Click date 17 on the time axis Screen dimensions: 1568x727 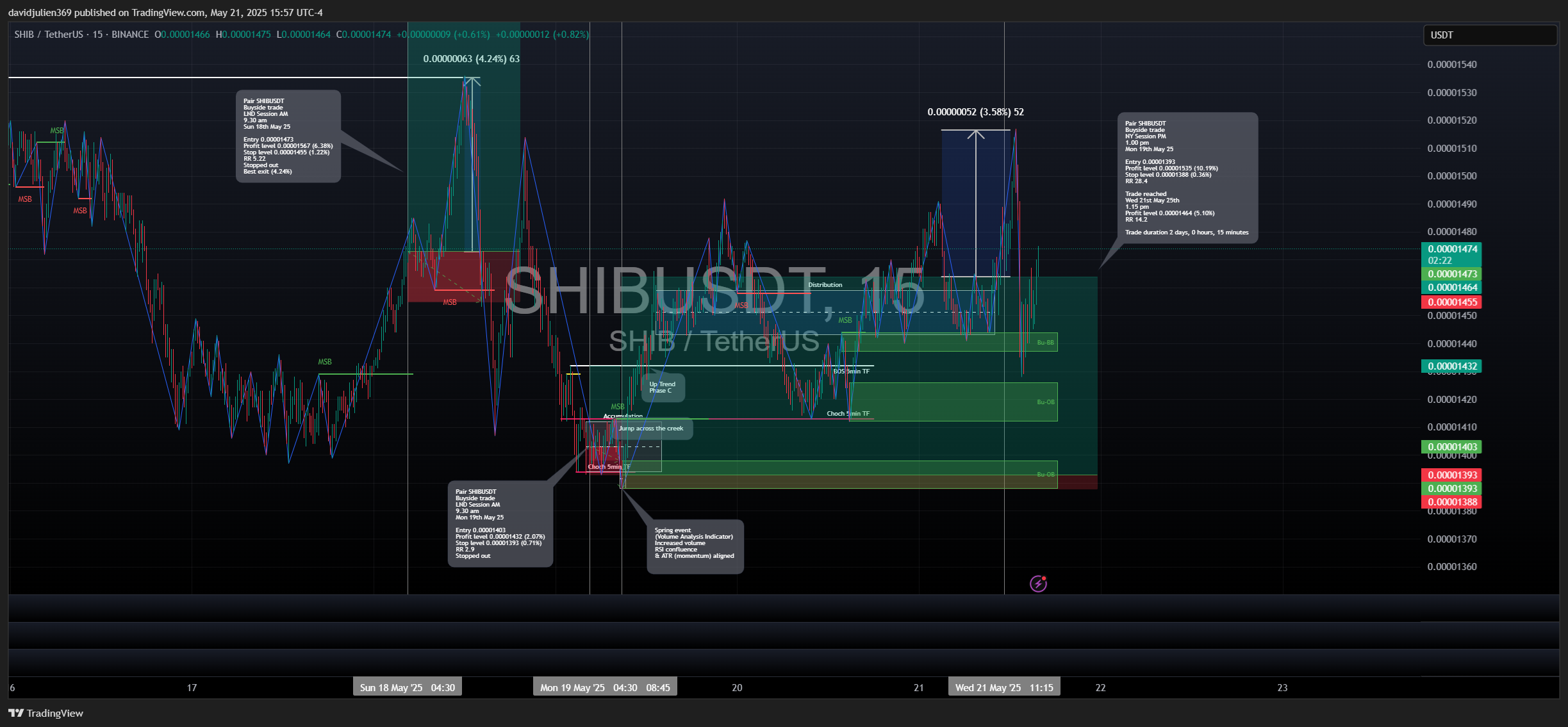click(192, 687)
